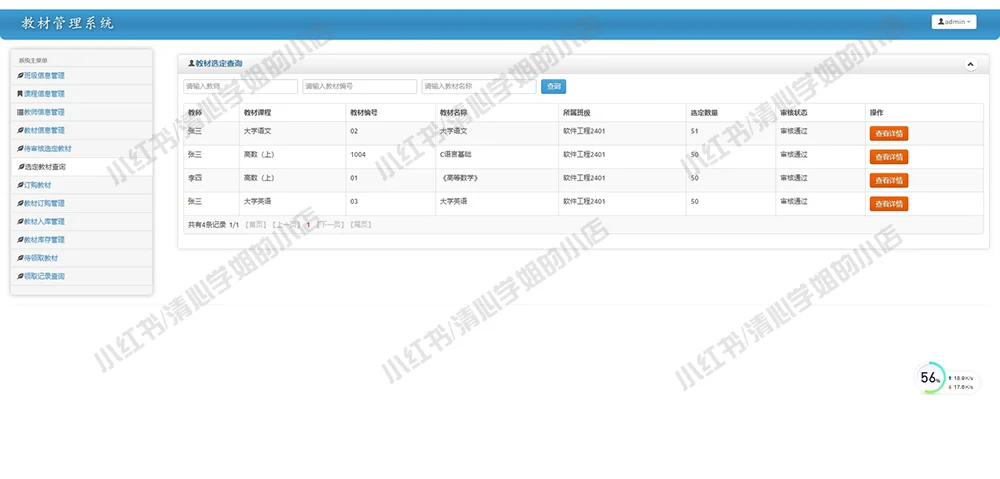View details for the C语言基础 row

pos(888,157)
